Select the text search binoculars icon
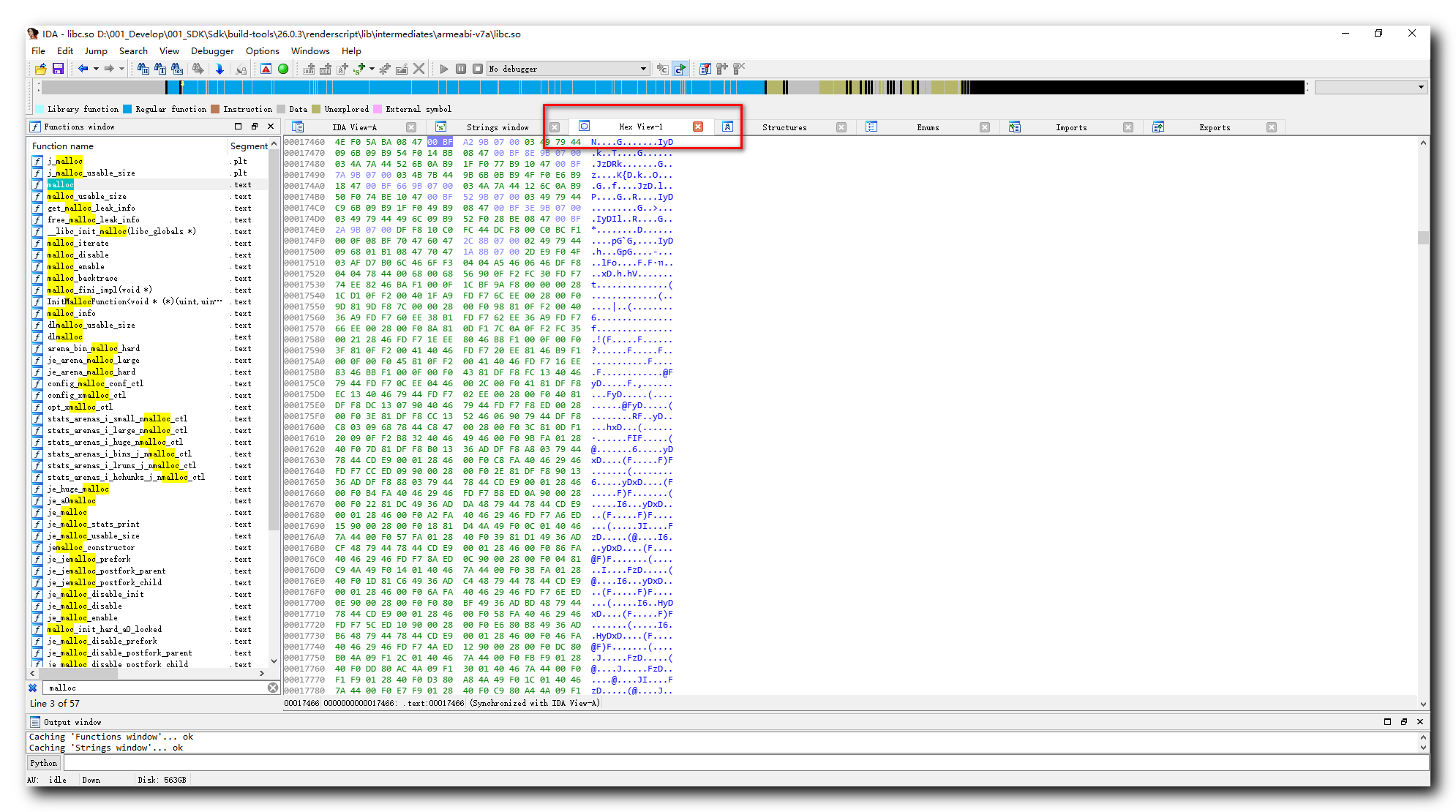The height and width of the screenshot is (812, 1456). [160, 69]
